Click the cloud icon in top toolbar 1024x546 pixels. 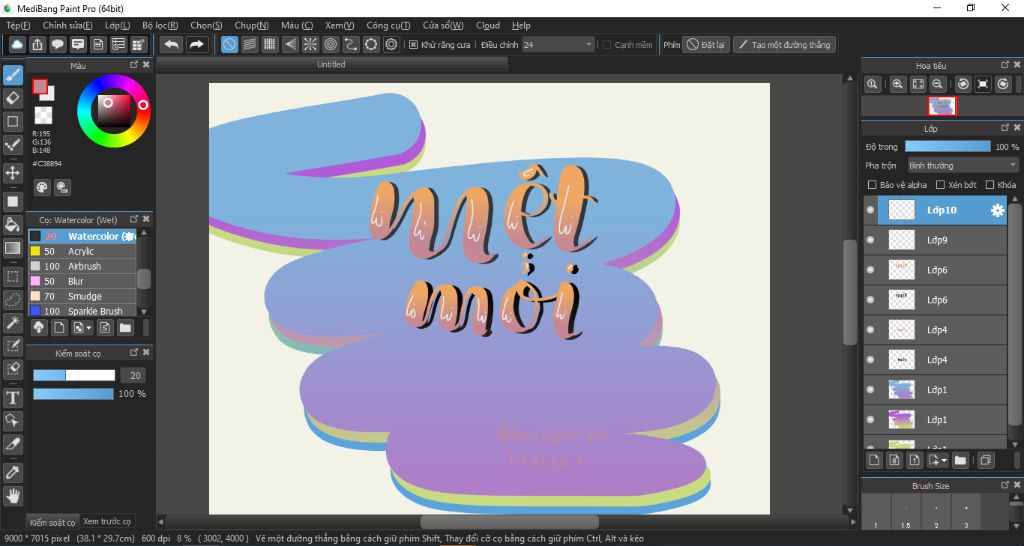pos(17,44)
